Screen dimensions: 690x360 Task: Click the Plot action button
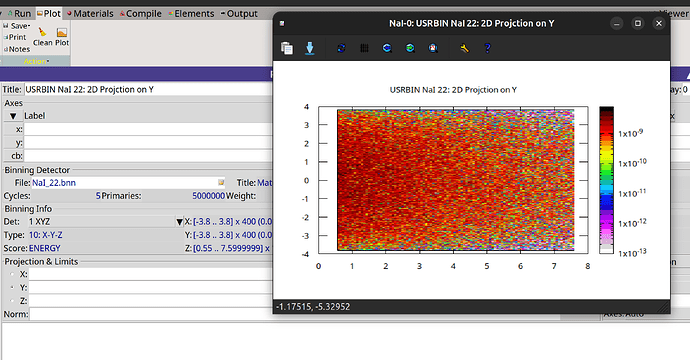point(62,37)
